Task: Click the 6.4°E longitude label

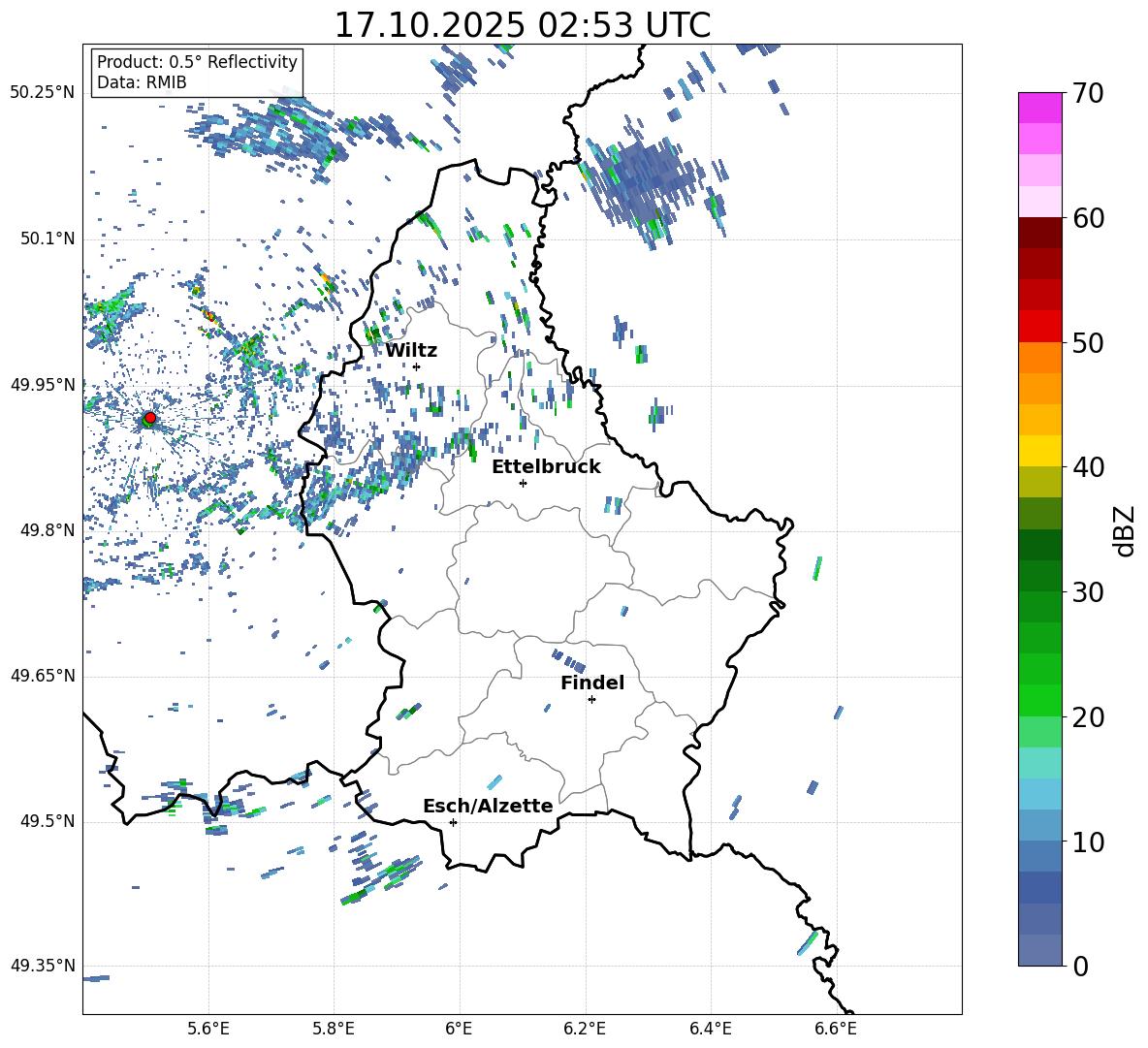Action: (x=710, y=1029)
